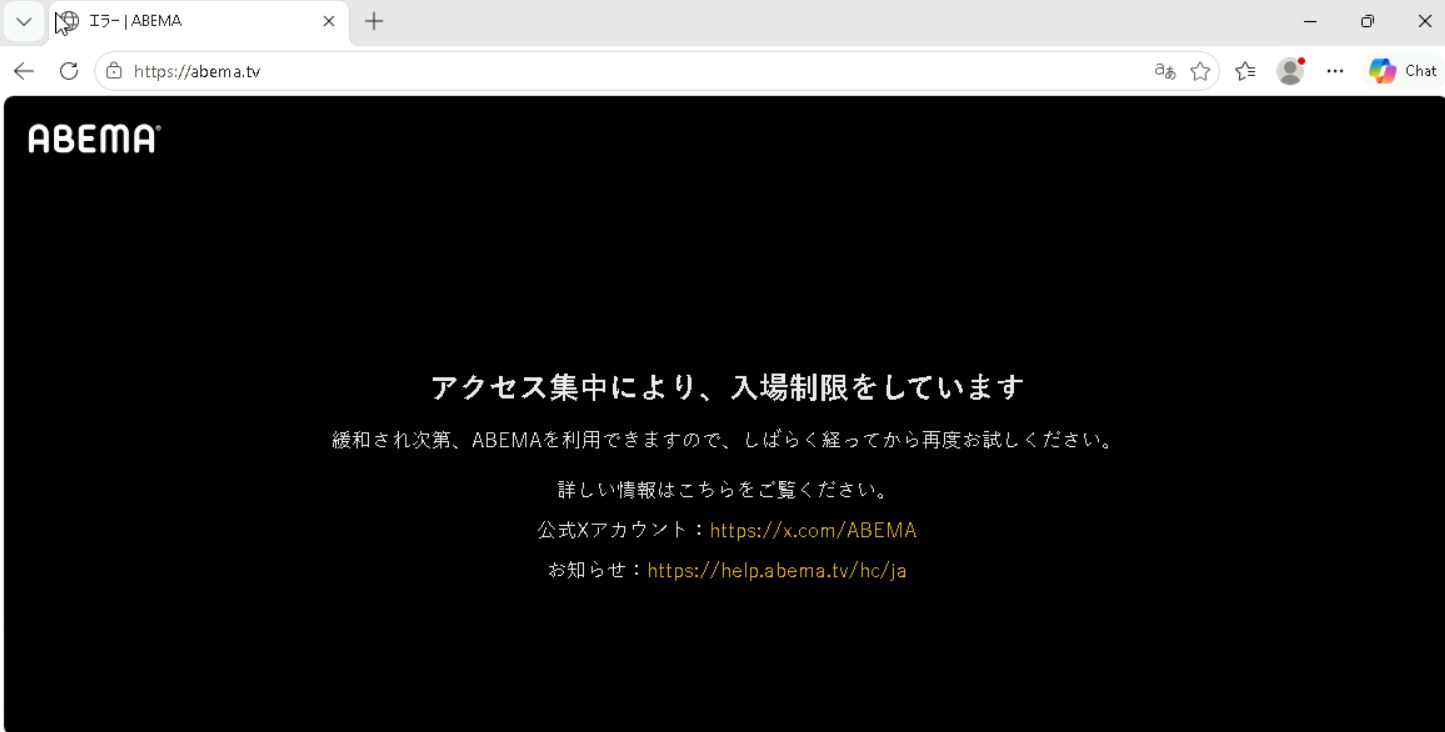Go back with the back arrow
Viewport: 1445px width, 732px height.
(24, 71)
